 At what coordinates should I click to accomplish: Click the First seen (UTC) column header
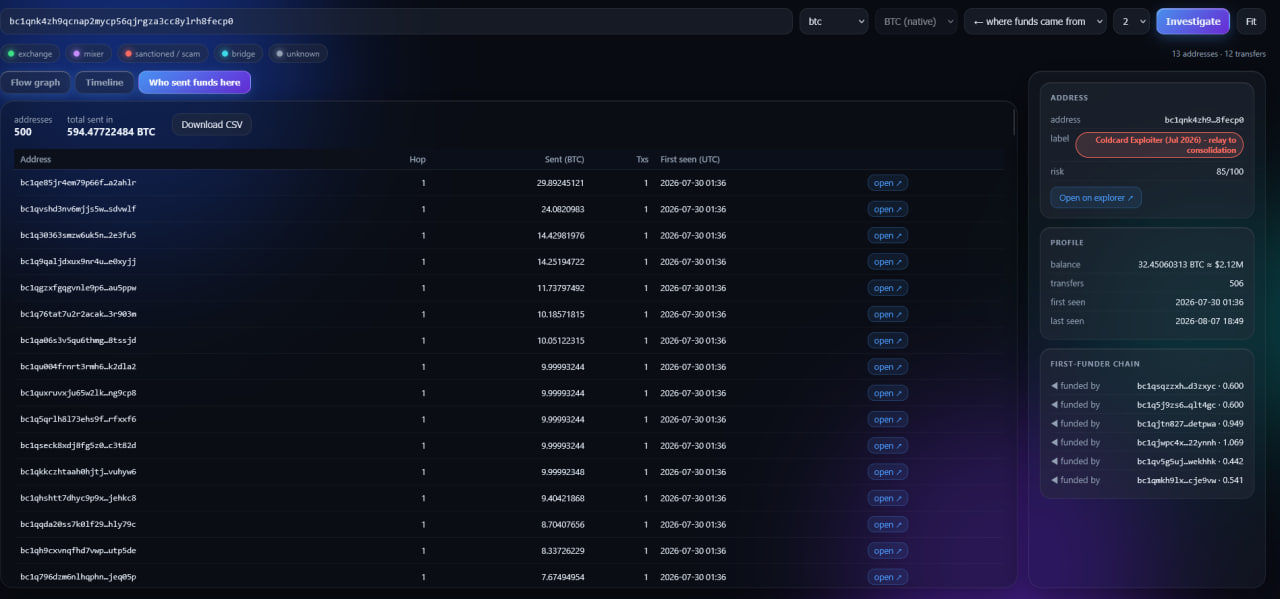[x=690, y=159]
